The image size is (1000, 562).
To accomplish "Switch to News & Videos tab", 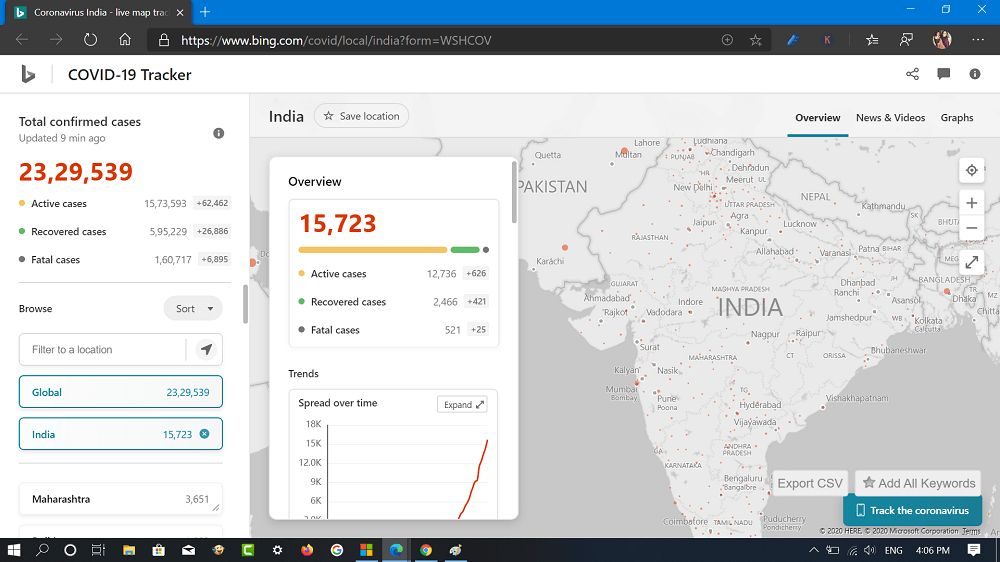I will click(890, 117).
